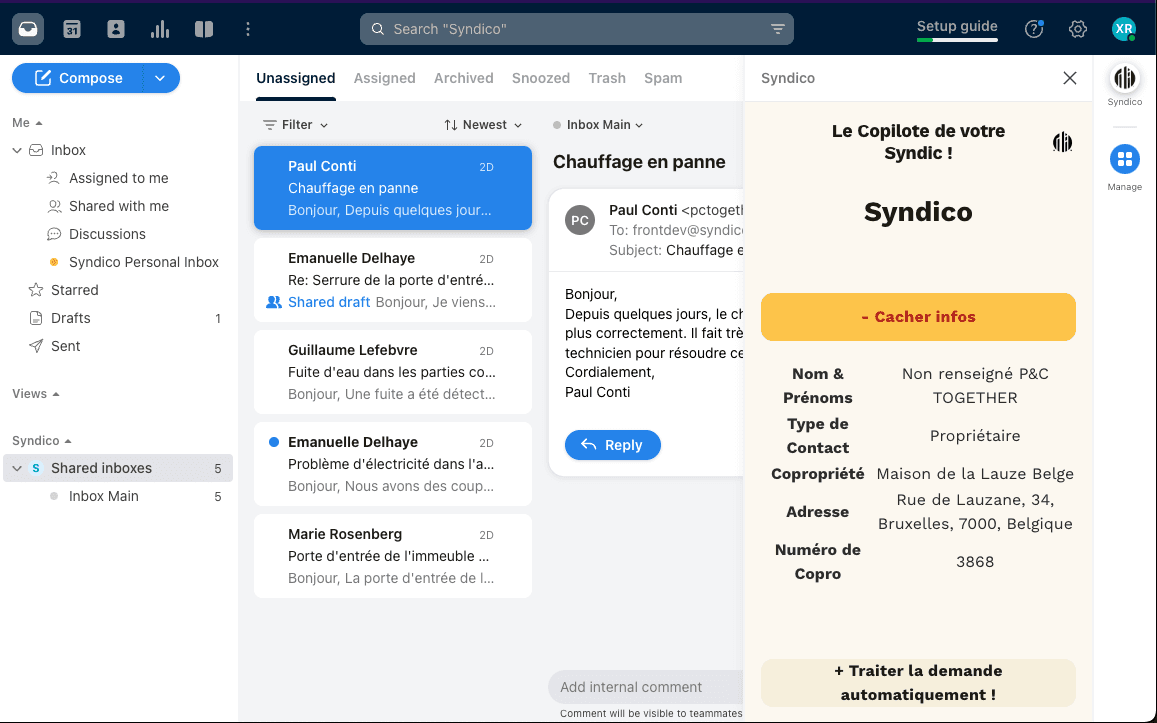The width and height of the screenshot is (1157, 723).
Task: Collapse the Shared inboxes chevron
Action: pos(17,468)
